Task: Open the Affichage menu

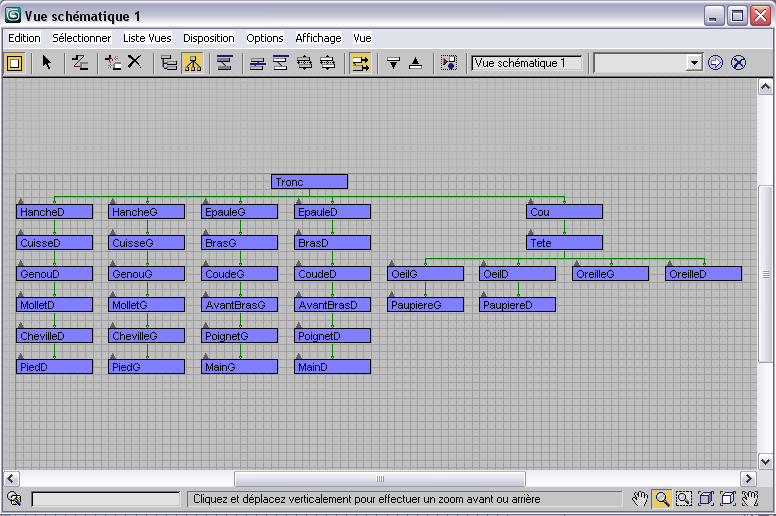Action: (318, 38)
